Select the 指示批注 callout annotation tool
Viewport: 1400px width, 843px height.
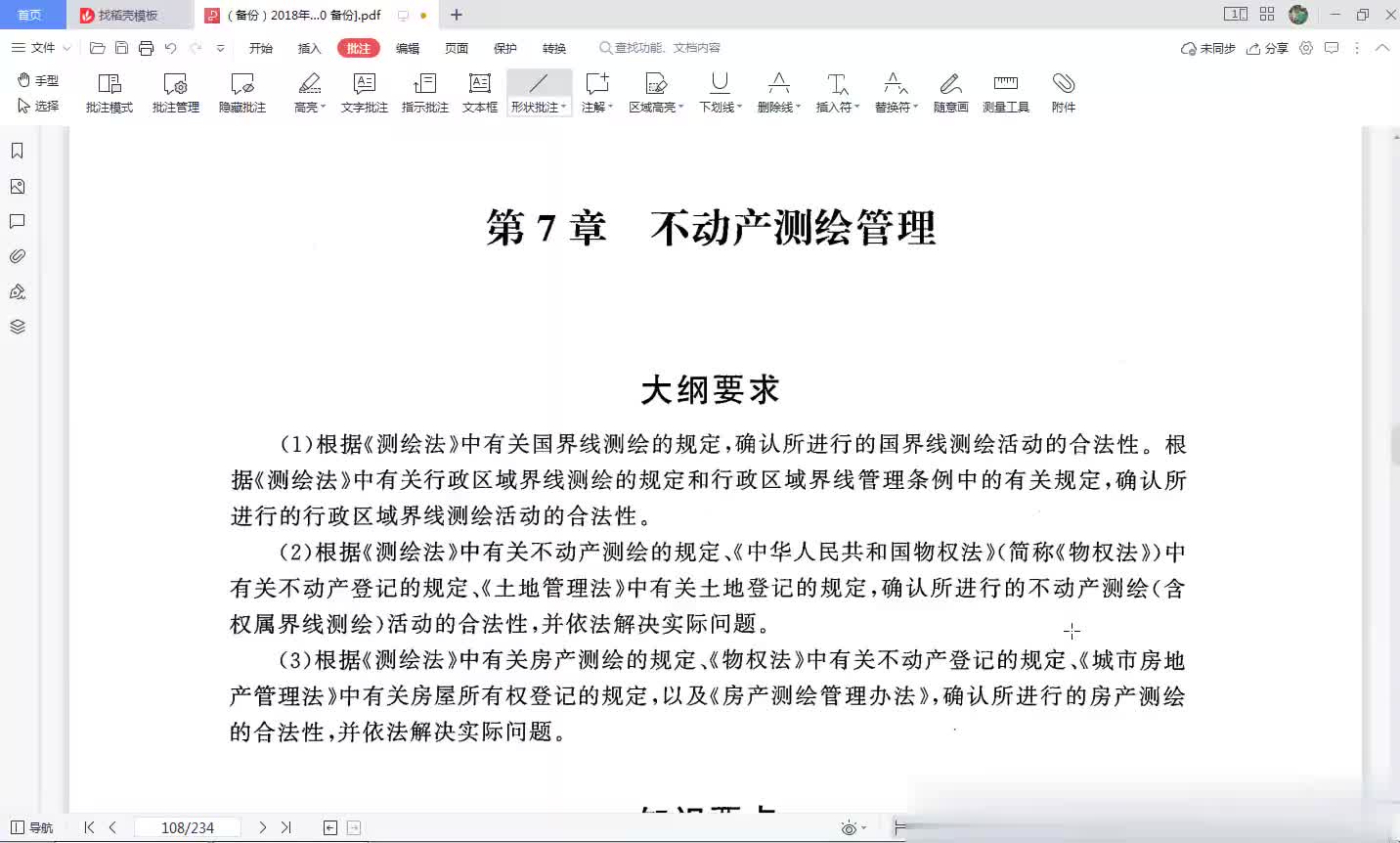(424, 93)
